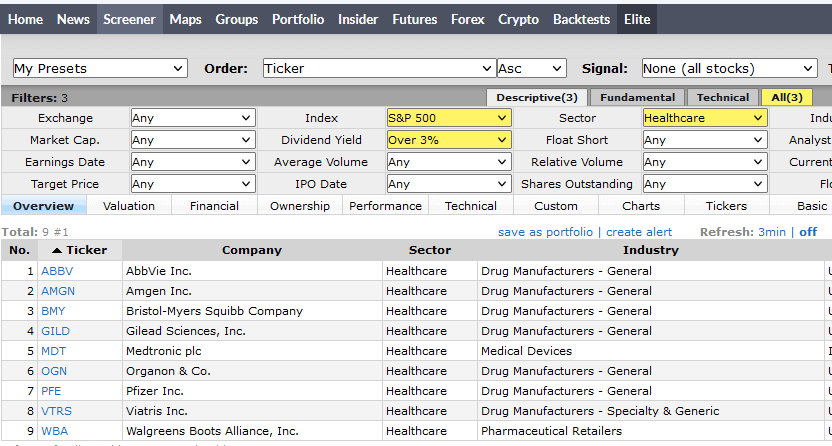Switch to the All(3) filter tab
Image resolution: width=832 pixels, height=446 pixels.
tap(787, 98)
